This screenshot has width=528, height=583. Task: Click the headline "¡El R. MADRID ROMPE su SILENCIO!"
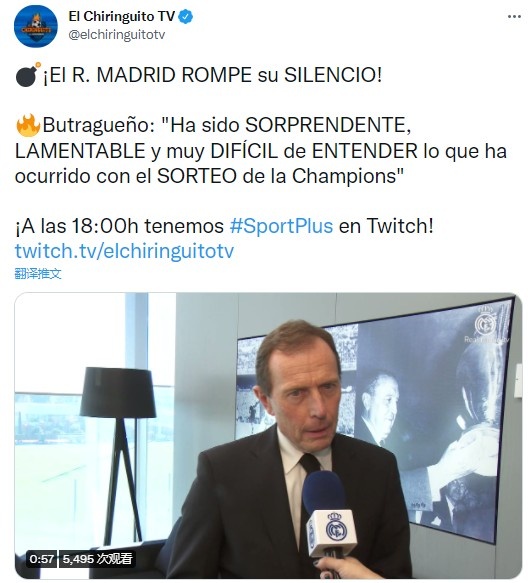pyautogui.click(x=213, y=75)
